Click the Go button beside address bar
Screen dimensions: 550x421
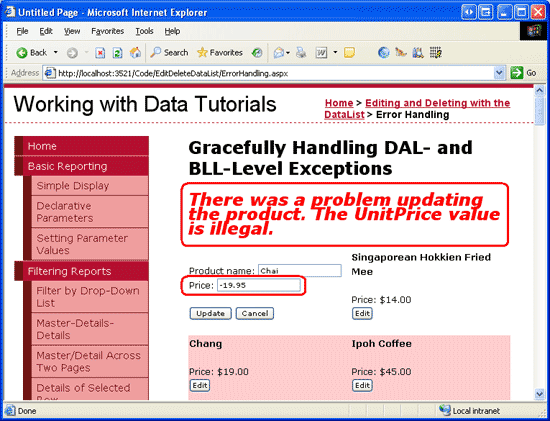[524, 73]
